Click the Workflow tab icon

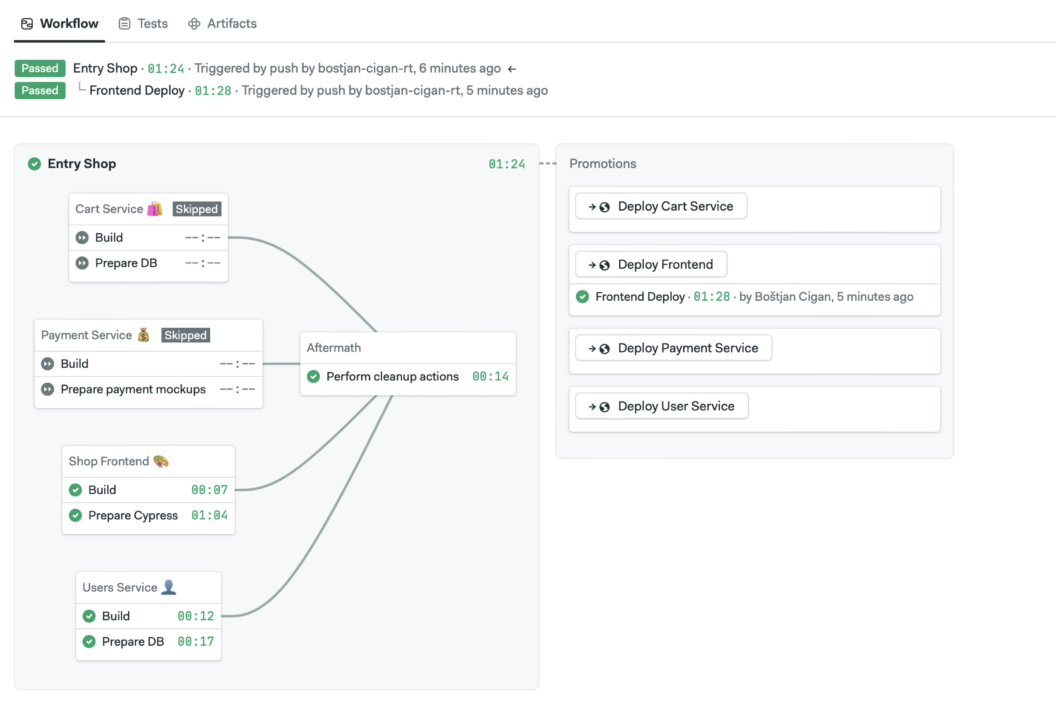pyautogui.click(x=26, y=23)
